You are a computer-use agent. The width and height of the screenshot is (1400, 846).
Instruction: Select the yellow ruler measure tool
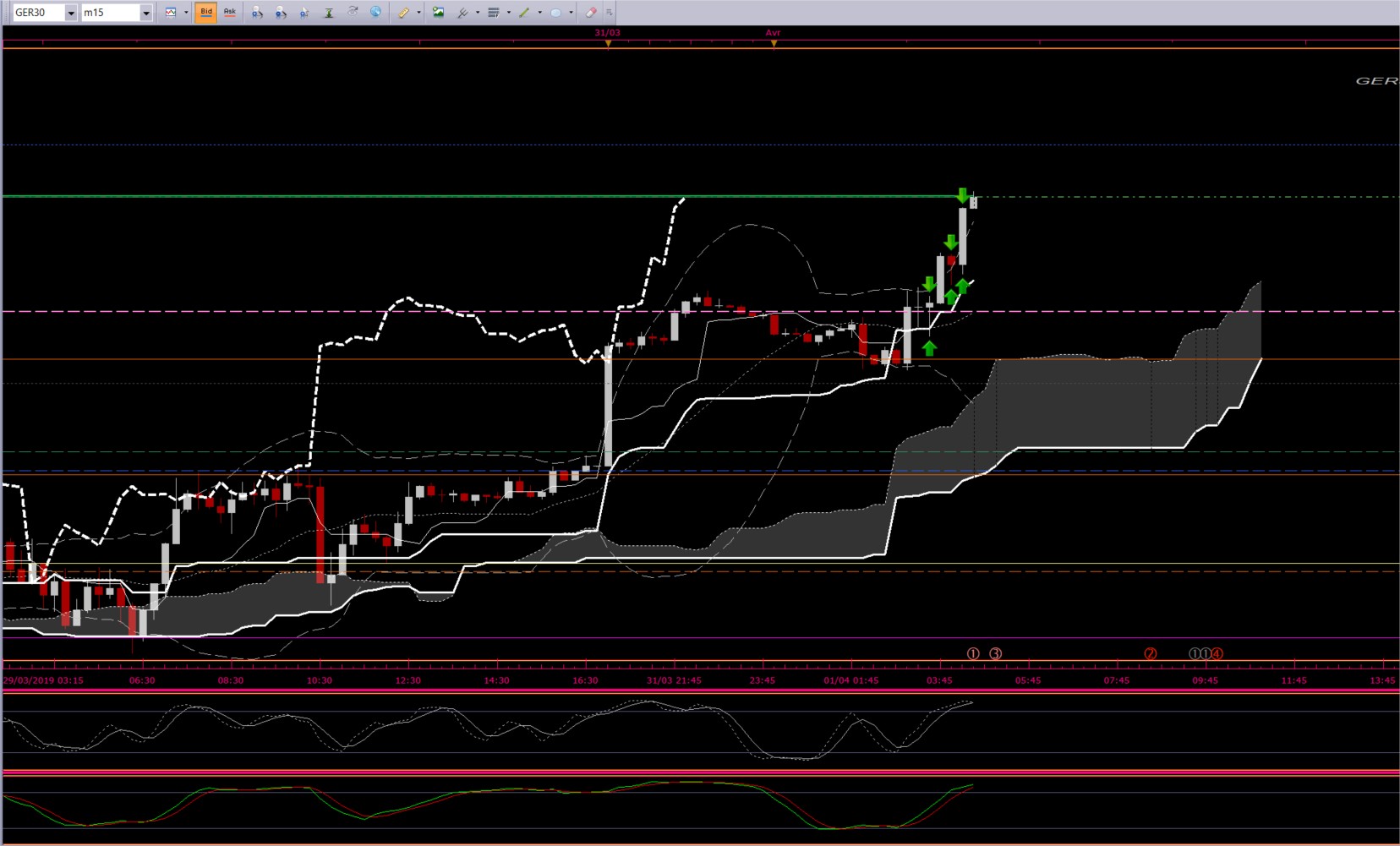coord(404,13)
